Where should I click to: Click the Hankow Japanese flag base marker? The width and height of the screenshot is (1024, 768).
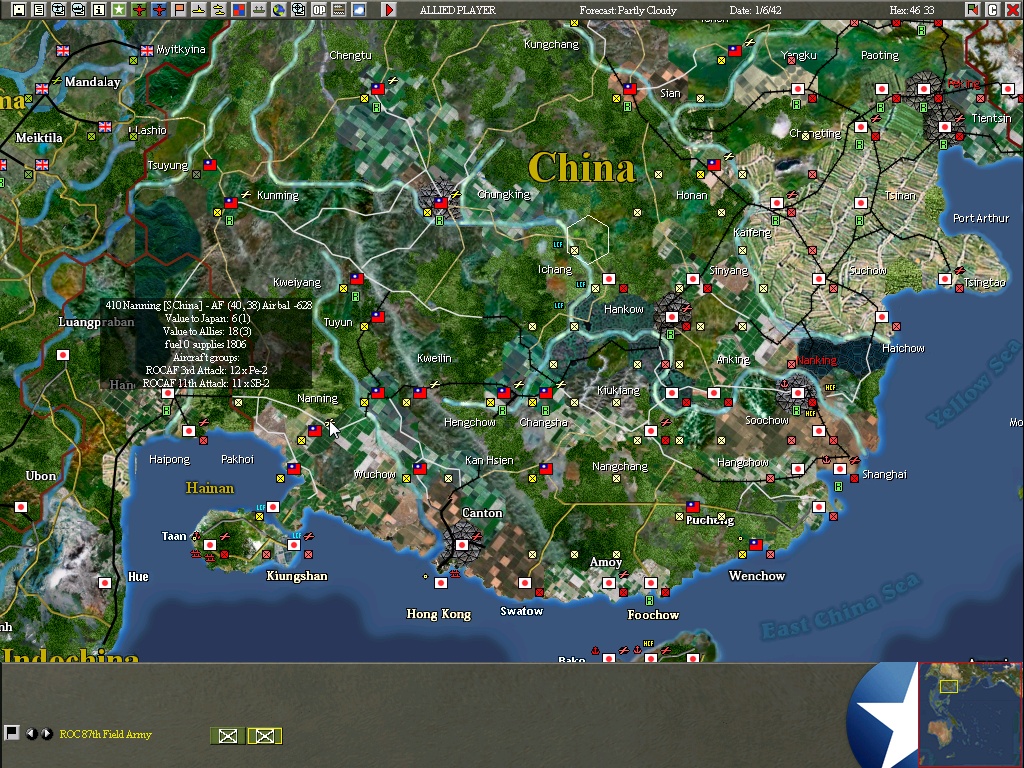[x=671, y=317]
